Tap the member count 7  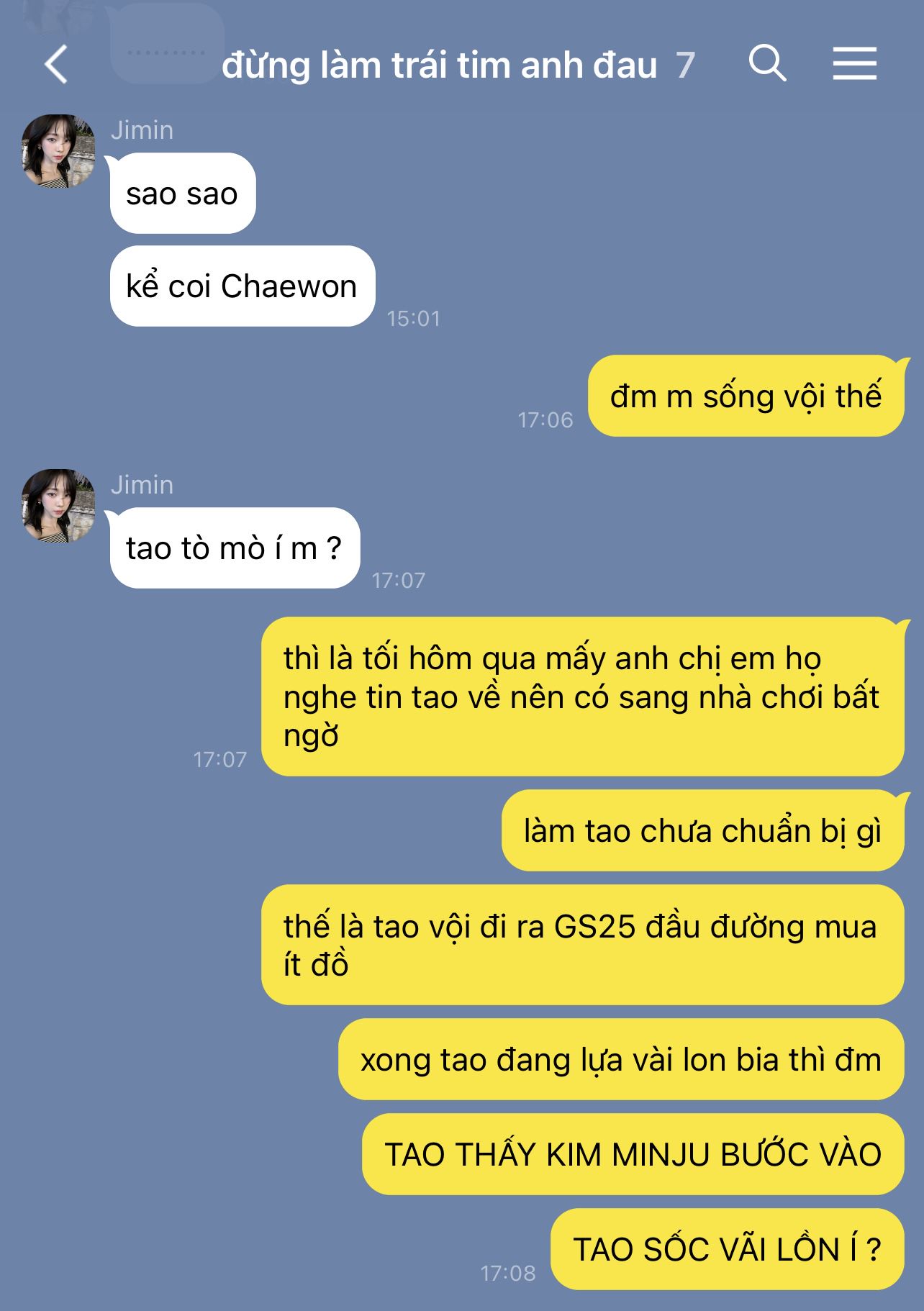[x=685, y=65]
